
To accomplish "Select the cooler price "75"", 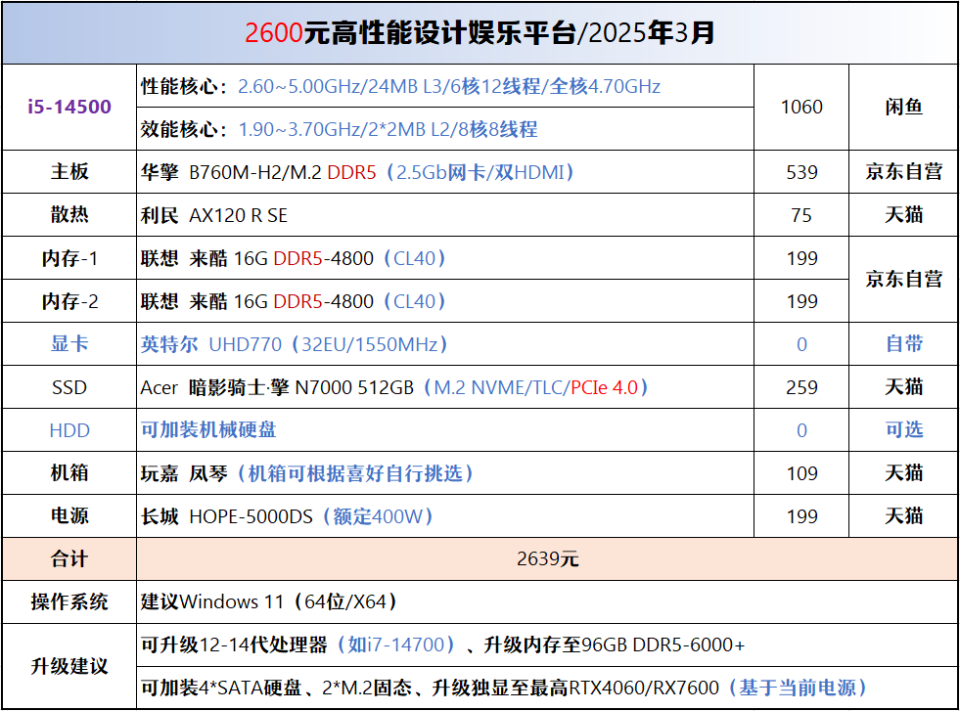I will [x=801, y=215].
